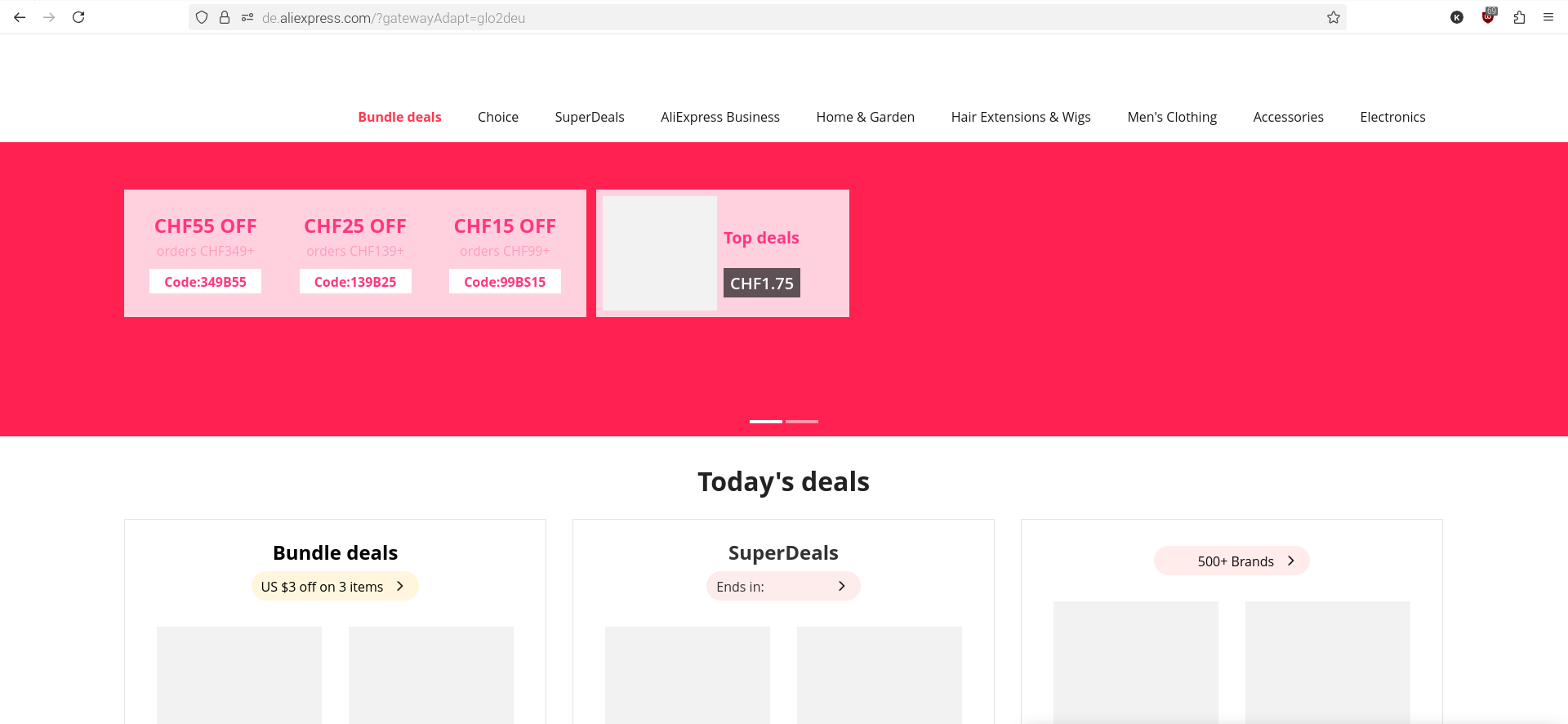Open the site permissions icon in address bar
Image resolution: width=1568 pixels, height=724 pixels.
coord(247,17)
